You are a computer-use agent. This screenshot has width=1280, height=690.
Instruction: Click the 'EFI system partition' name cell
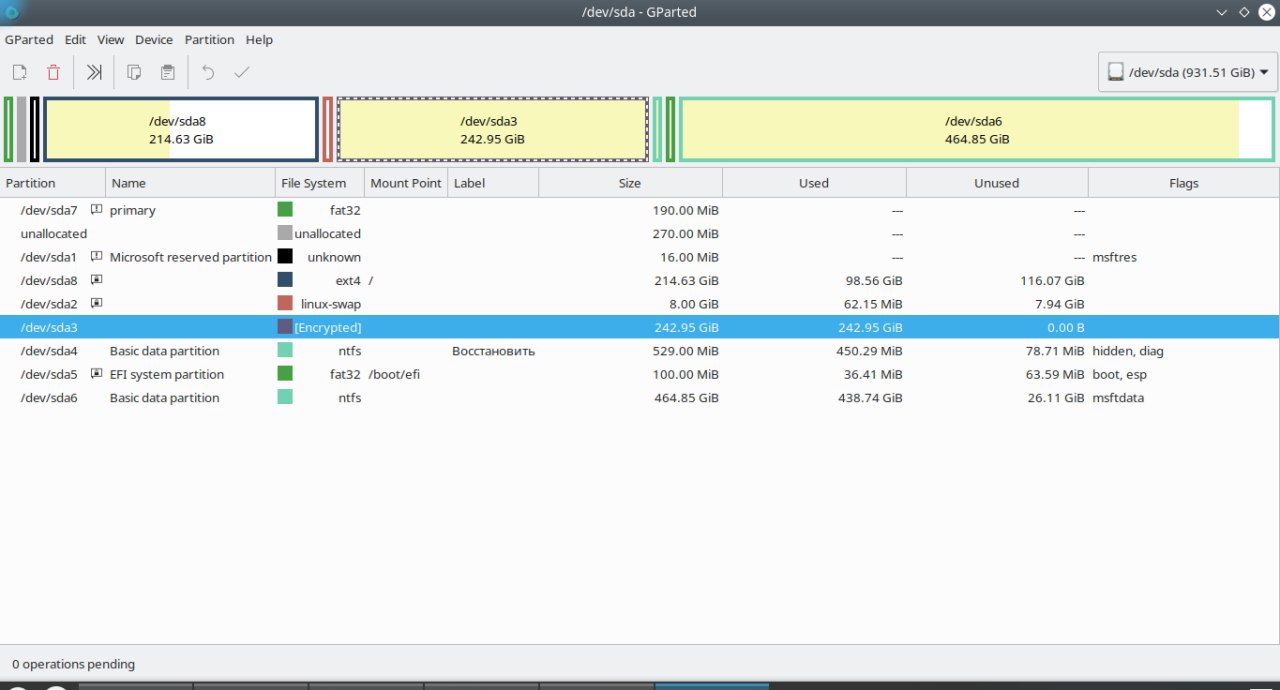coord(167,374)
